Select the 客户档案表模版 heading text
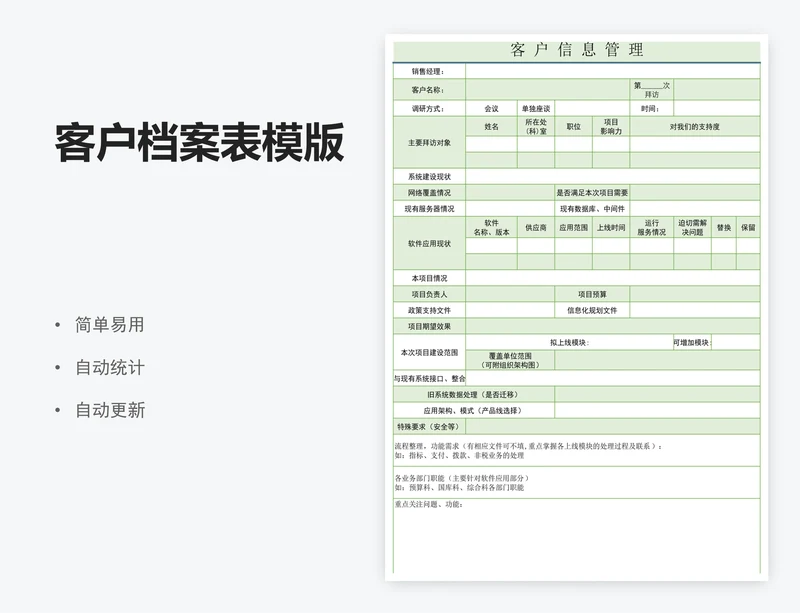Screen dimensions: 800x613 [x=200, y=140]
